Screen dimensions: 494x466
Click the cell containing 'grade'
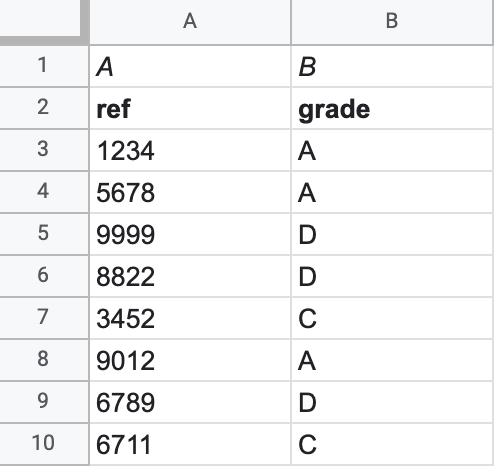392,108
